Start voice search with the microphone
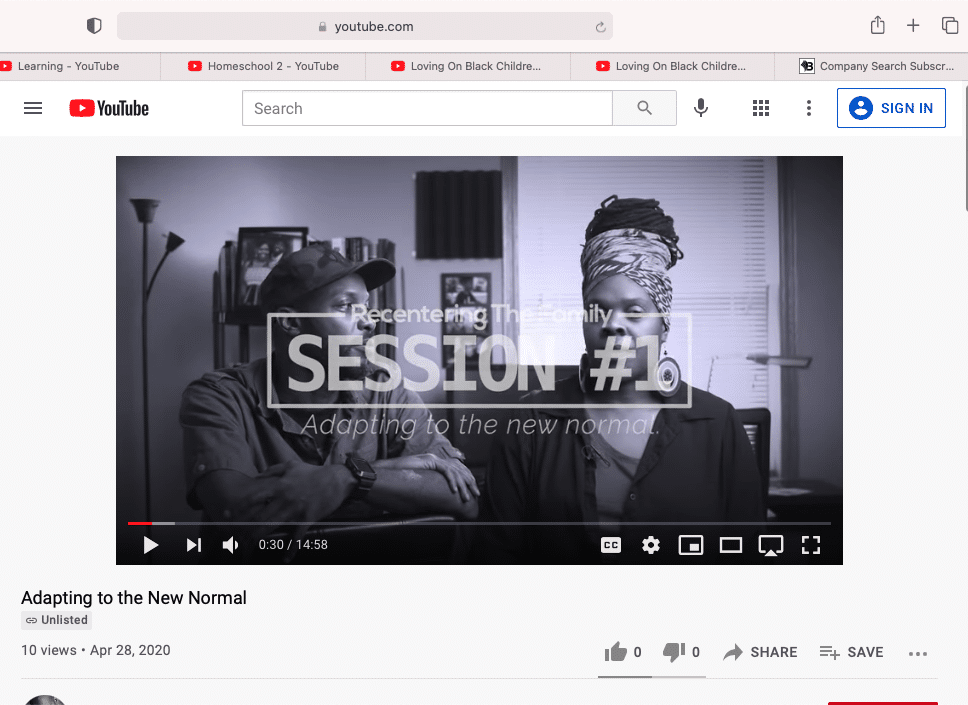Image resolution: width=968 pixels, height=705 pixels. coord(701,108)
